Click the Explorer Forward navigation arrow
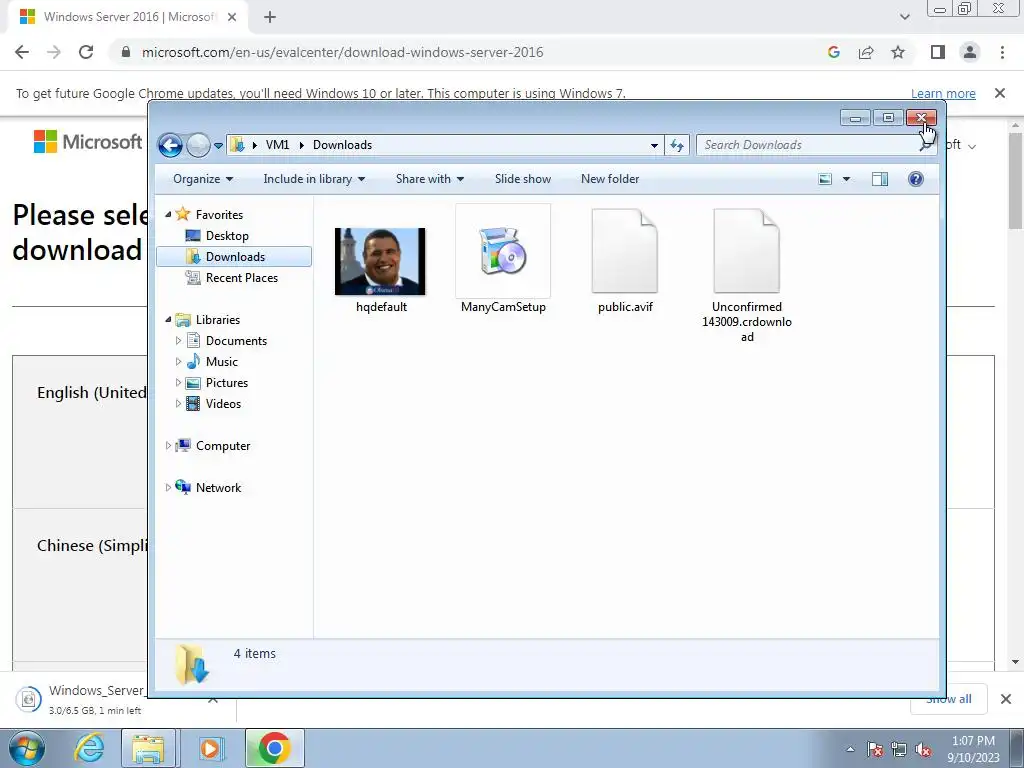Screen dimensions: 1024x768 pos(198,145)
